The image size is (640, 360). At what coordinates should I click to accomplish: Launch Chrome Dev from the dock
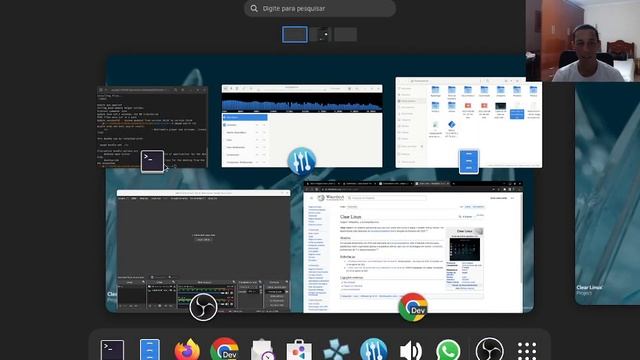click(x=224, y=350)
